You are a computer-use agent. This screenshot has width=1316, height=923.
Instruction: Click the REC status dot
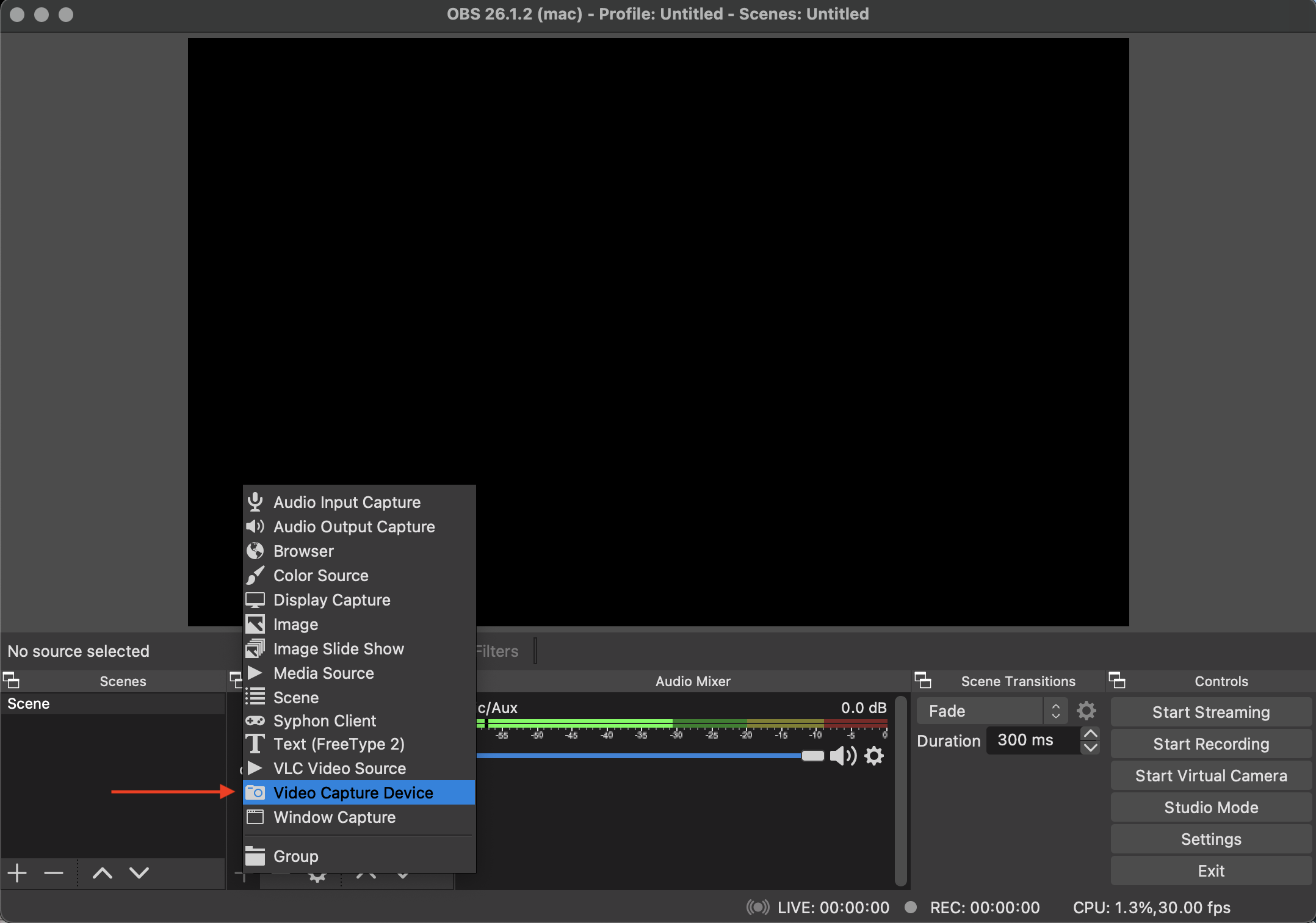pos(911,907)
